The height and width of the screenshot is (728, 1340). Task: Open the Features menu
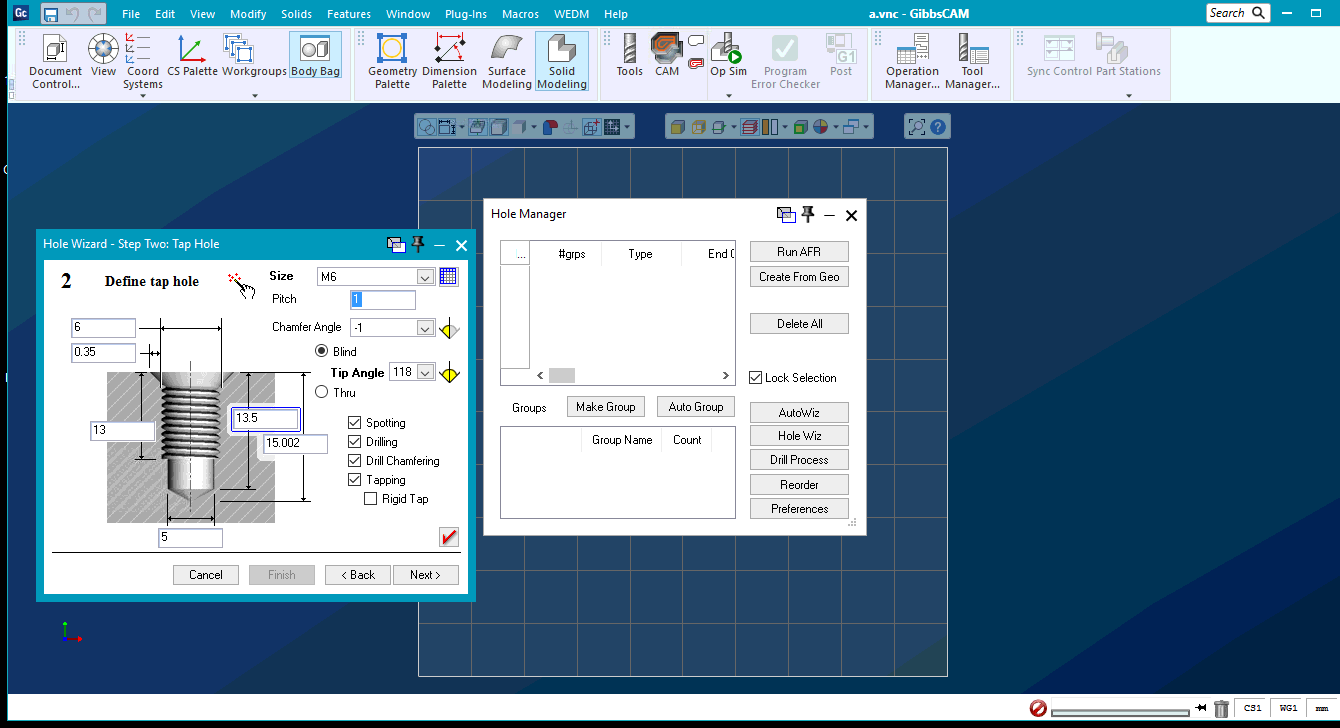349,14
